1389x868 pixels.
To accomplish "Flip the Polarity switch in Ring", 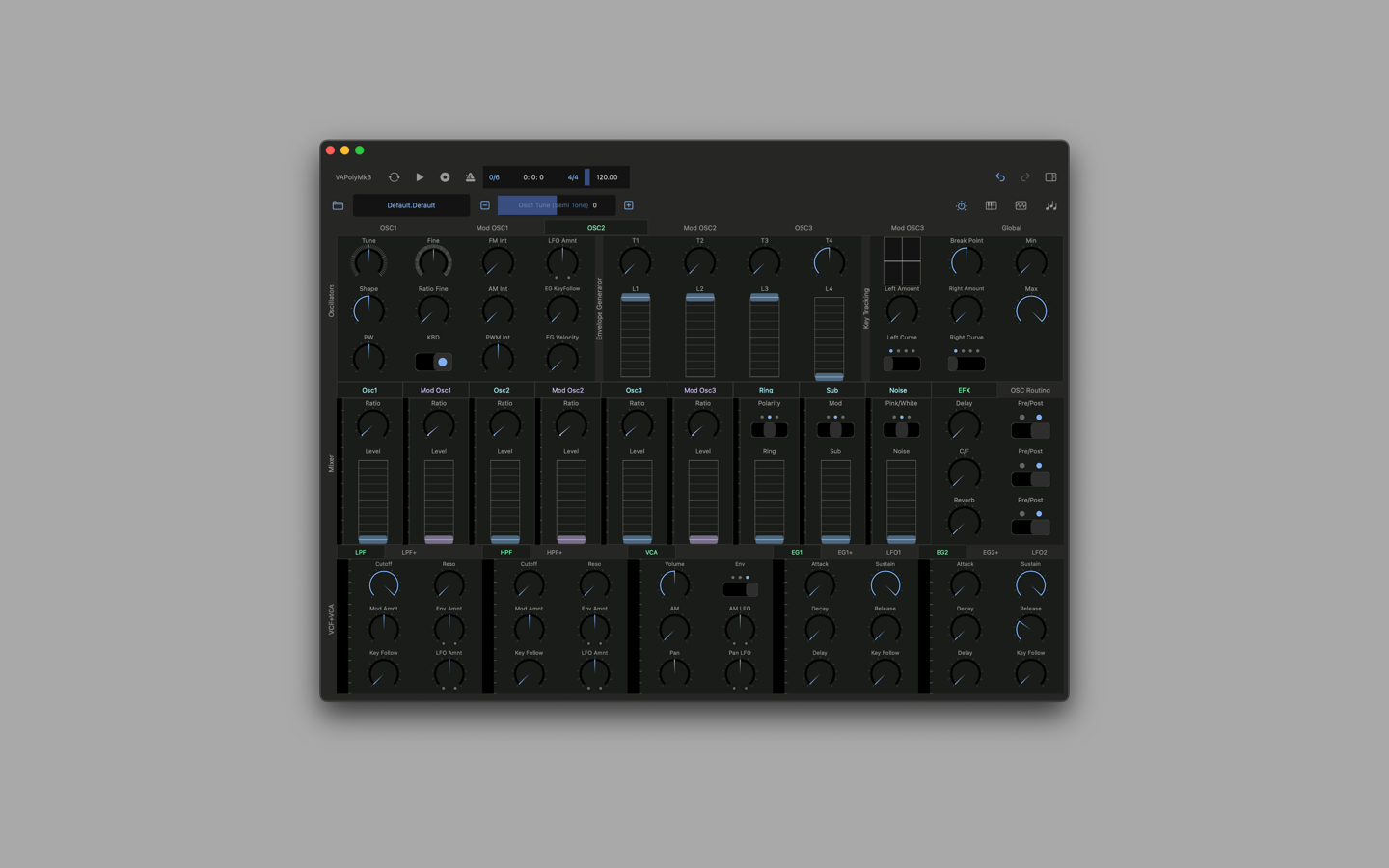I will point(769,430).
